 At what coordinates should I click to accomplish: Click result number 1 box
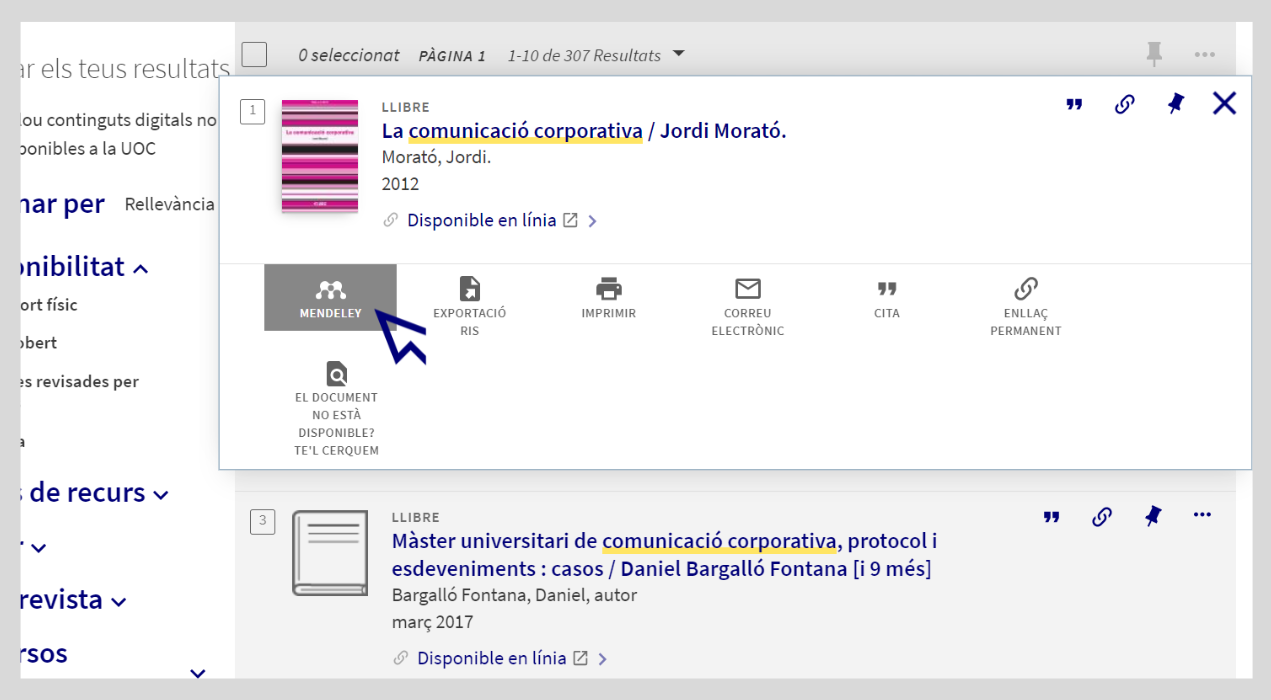pos(252,111)
